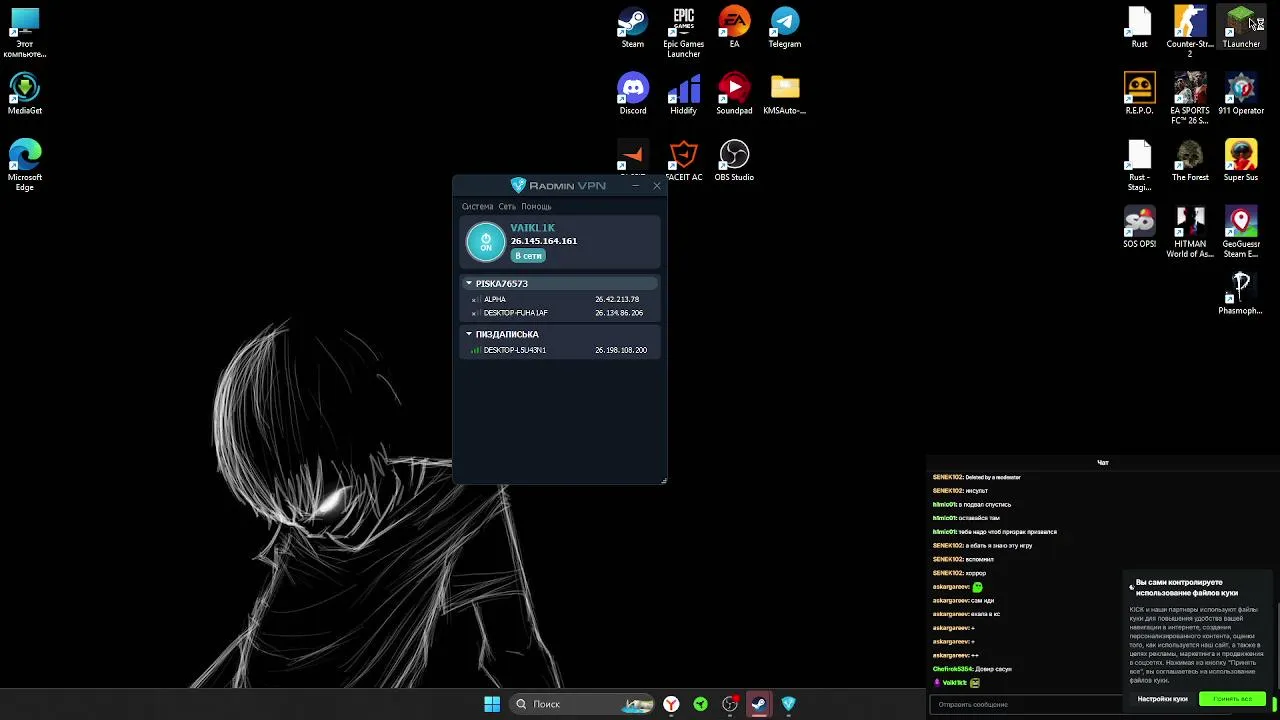Select the This PC desktop icon
The image size is (1280, 720).
pos(25,32)
